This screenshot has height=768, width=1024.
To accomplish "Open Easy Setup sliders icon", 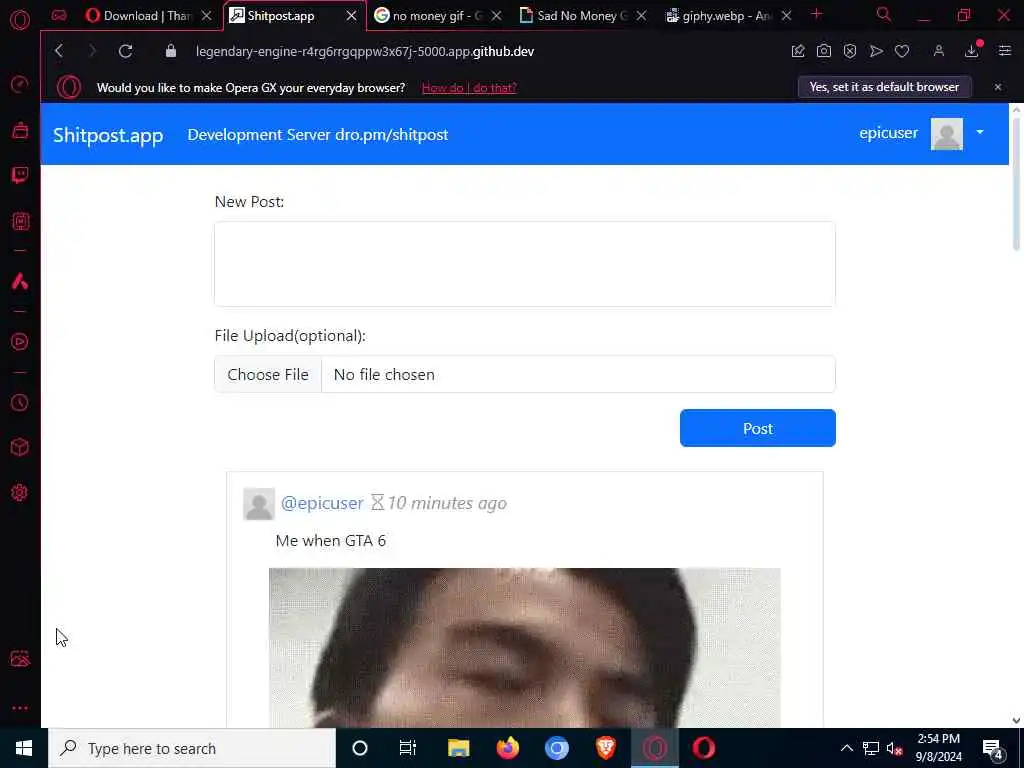I will click(1004, 51).
